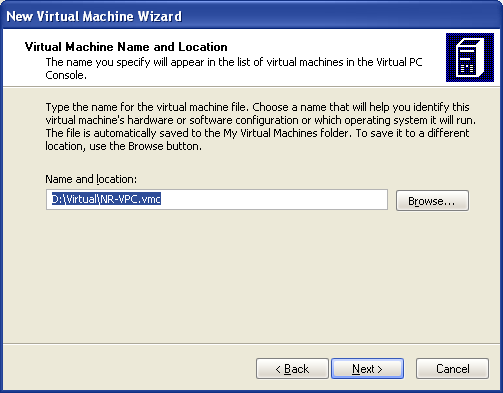
Task: Return with the Back button
Action: 292,369
